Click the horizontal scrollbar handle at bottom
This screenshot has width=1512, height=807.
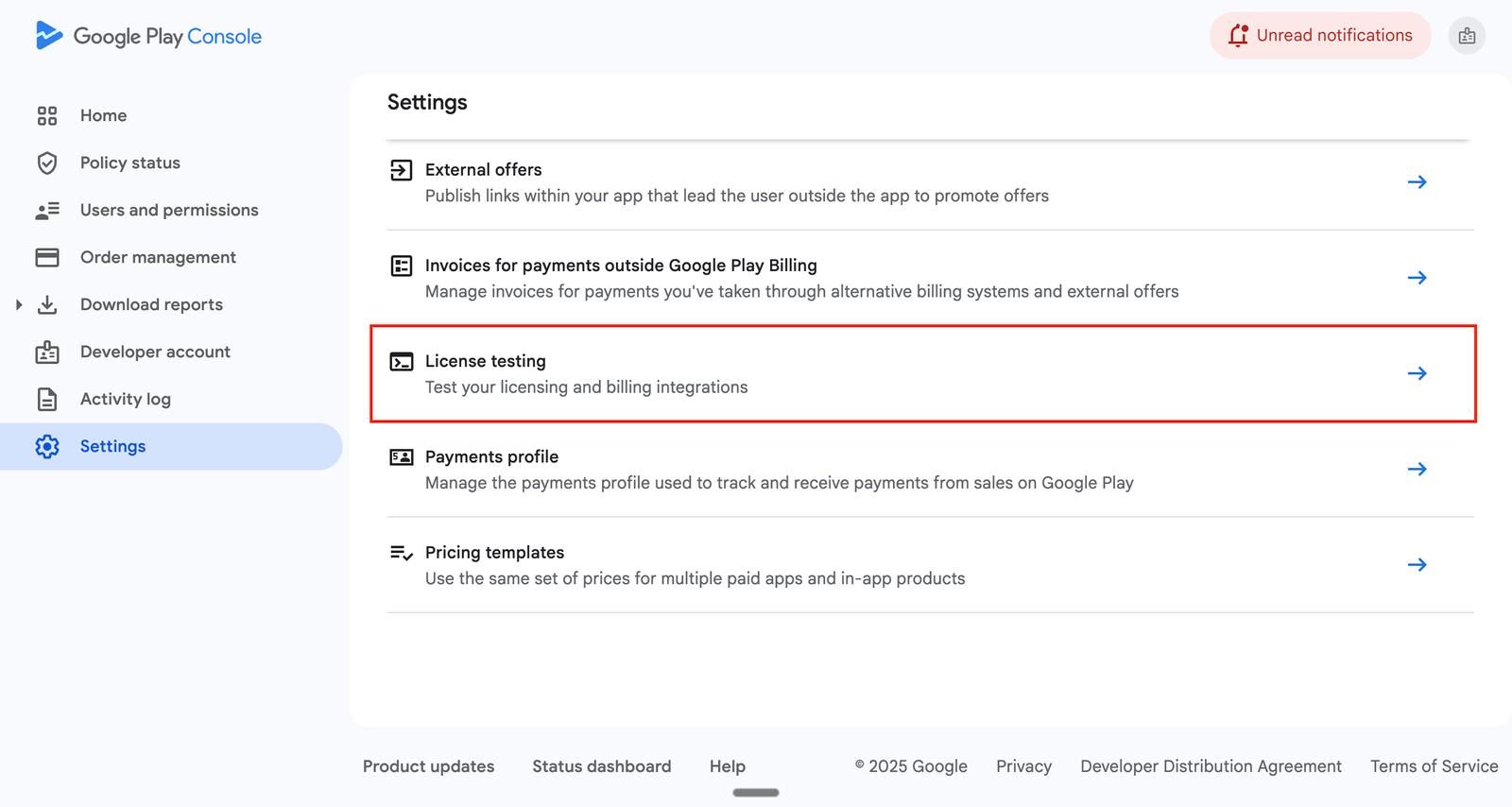pyautogui.click(x=756, y=793)
